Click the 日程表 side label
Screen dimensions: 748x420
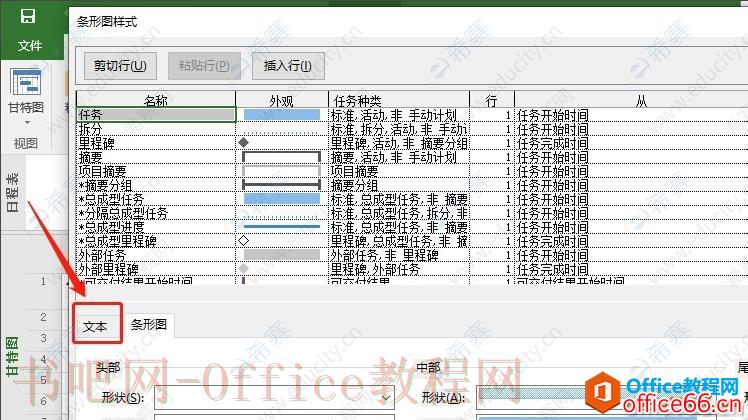pos(12,192)
